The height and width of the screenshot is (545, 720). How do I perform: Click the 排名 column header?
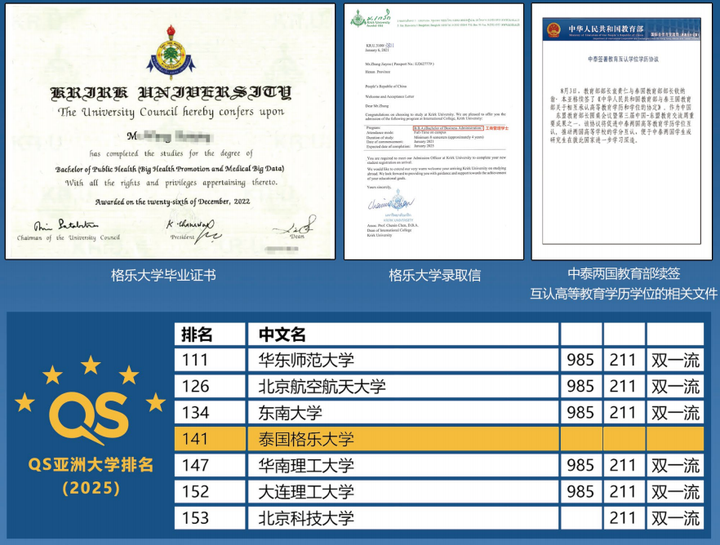click(x=210, y=334)
